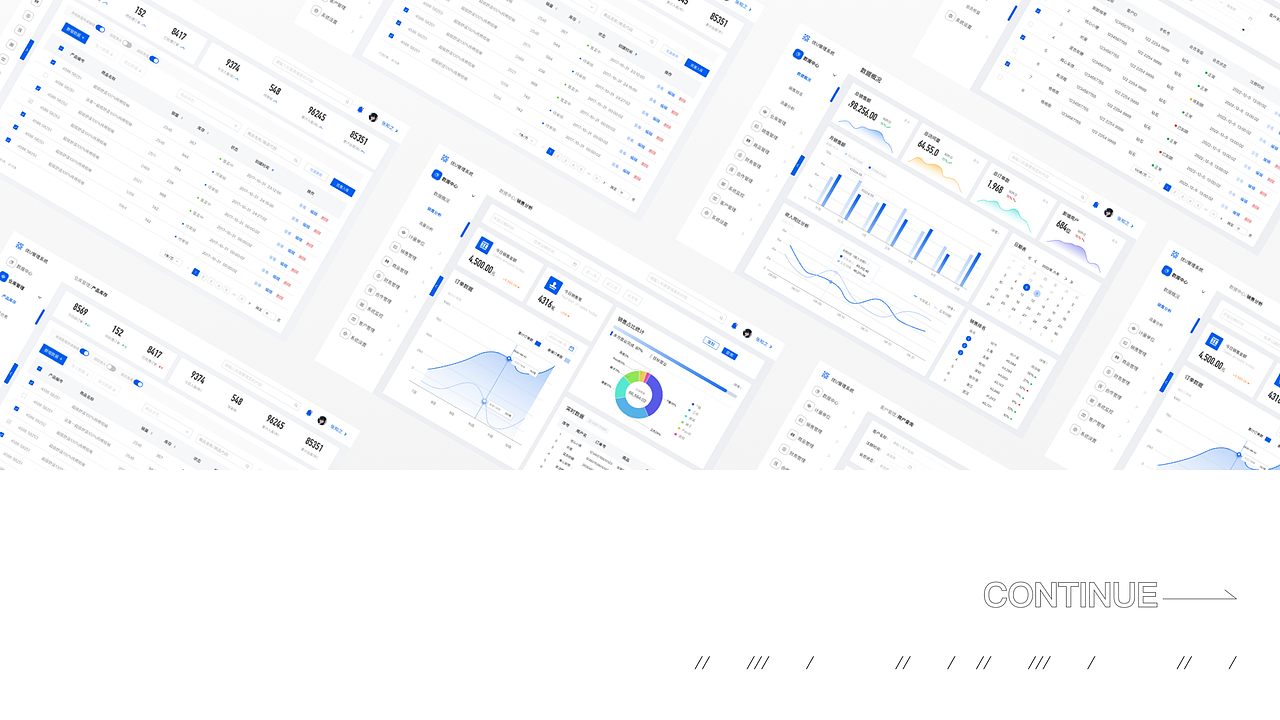
Task: Click blue 新增数据 button in upper inventory panel
Action: click(x=75, y=33)
